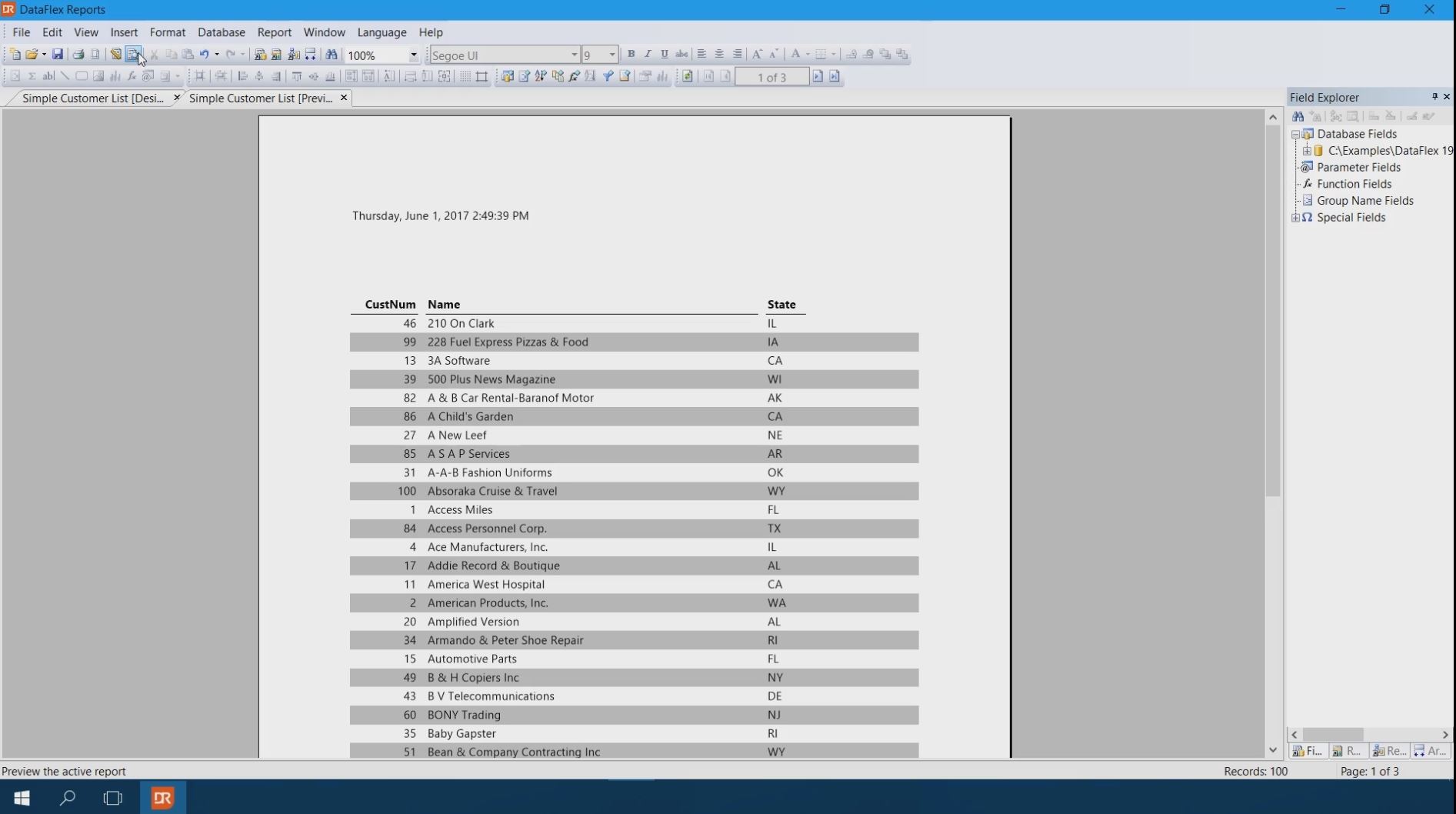This screenshot has width=1456, height=814.
Task: Jump to last page of report
Action: pos(835,77)
